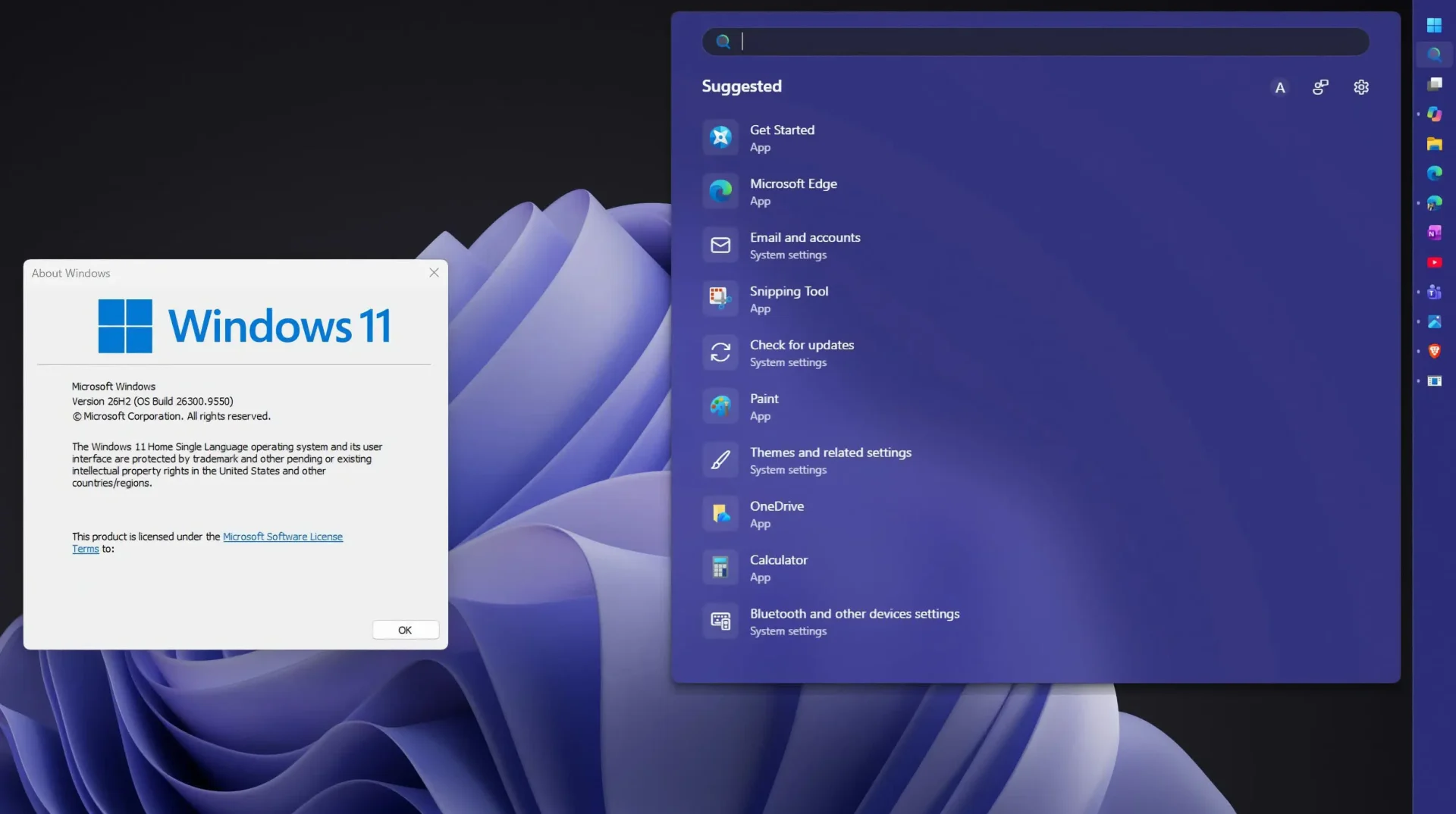Open the Get Started app suggestion
Screen dimensions: 1456x814
(x=1035, y=138)
